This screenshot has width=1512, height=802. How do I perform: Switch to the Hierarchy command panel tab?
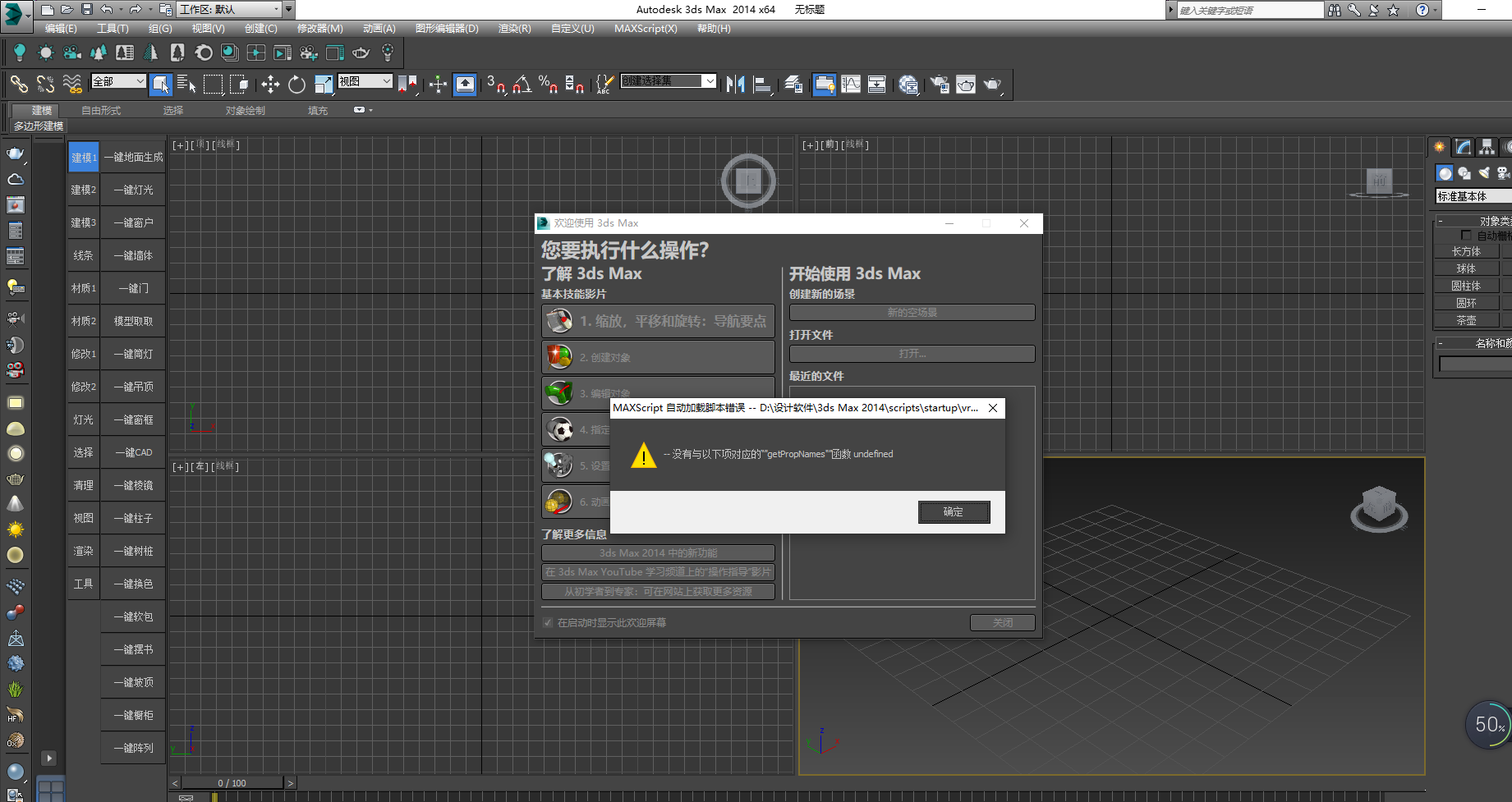point(1487,147)
